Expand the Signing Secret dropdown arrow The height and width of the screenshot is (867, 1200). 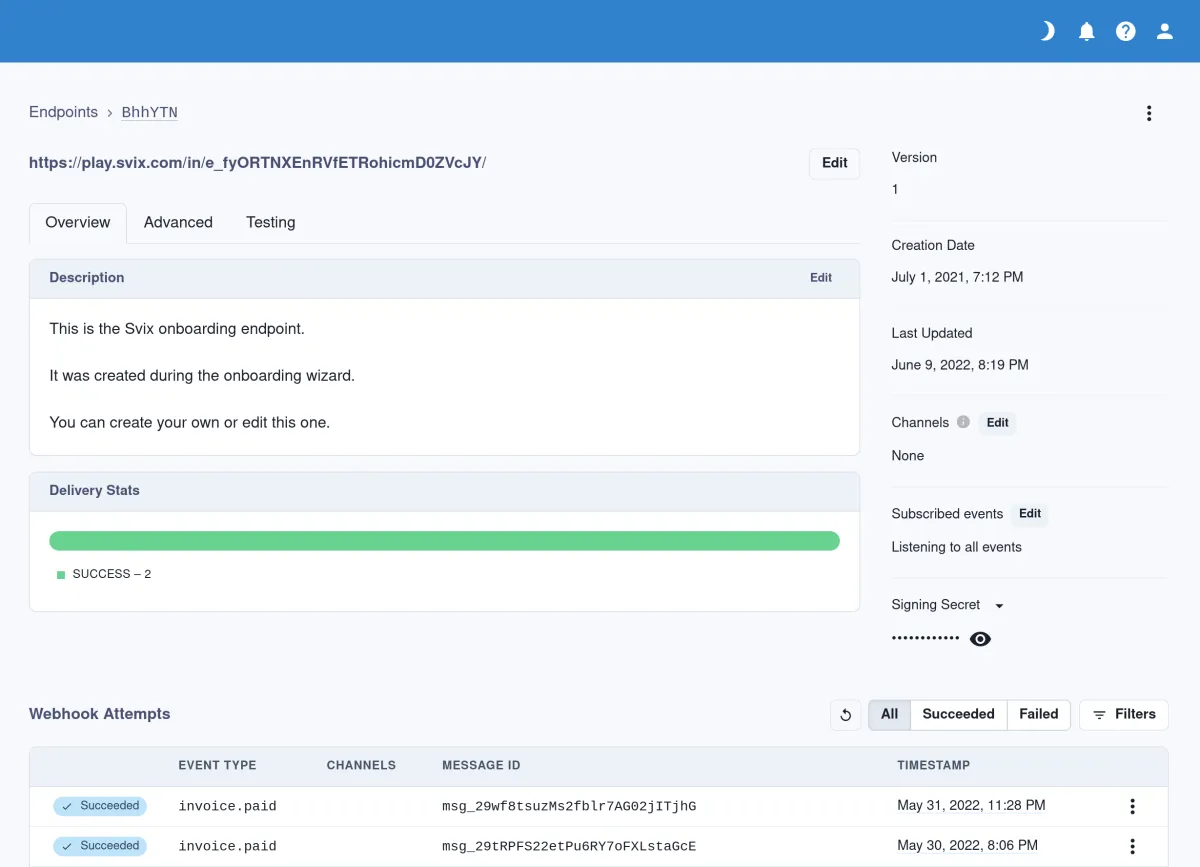pos(999,605)
